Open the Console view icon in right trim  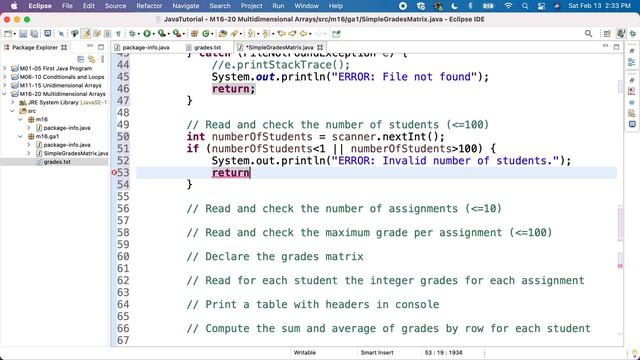coord(632,124)
